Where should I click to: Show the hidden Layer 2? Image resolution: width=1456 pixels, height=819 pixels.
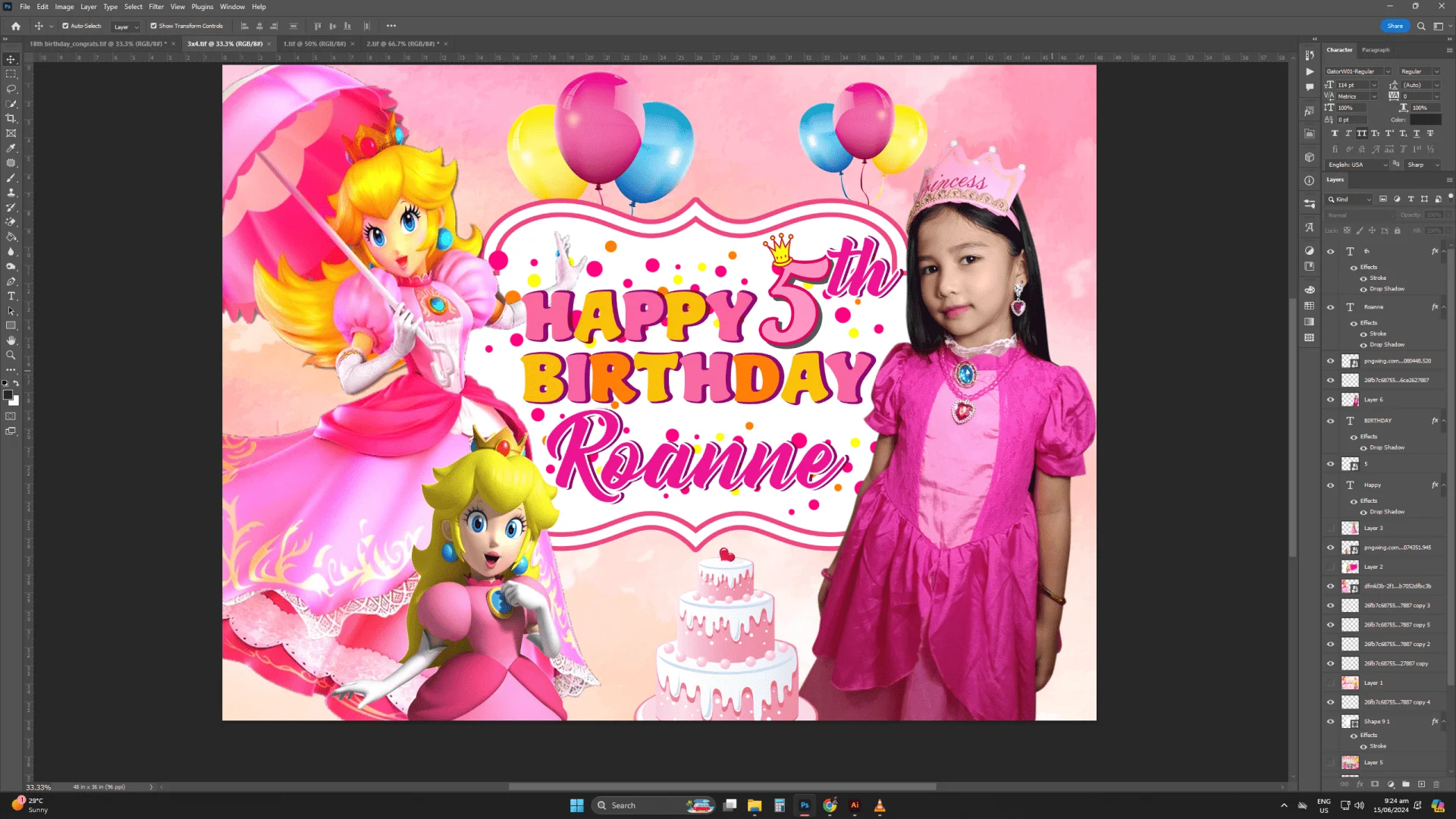coord(1330,567)
